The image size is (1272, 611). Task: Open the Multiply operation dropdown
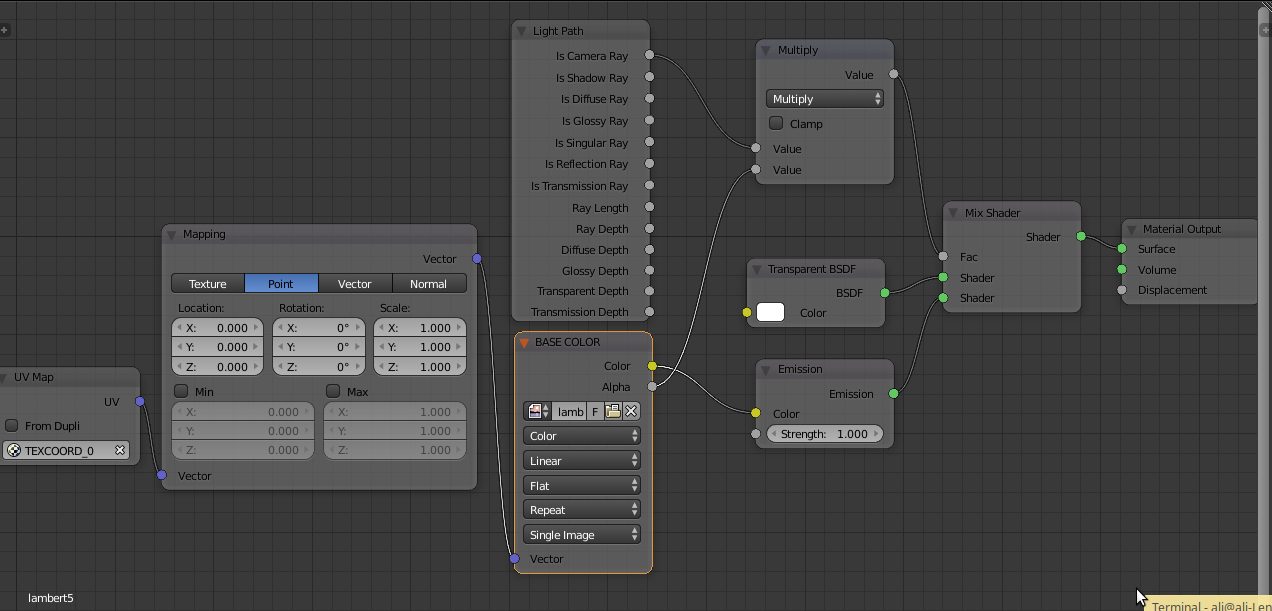pyautogui.click(x=825, y=99)
